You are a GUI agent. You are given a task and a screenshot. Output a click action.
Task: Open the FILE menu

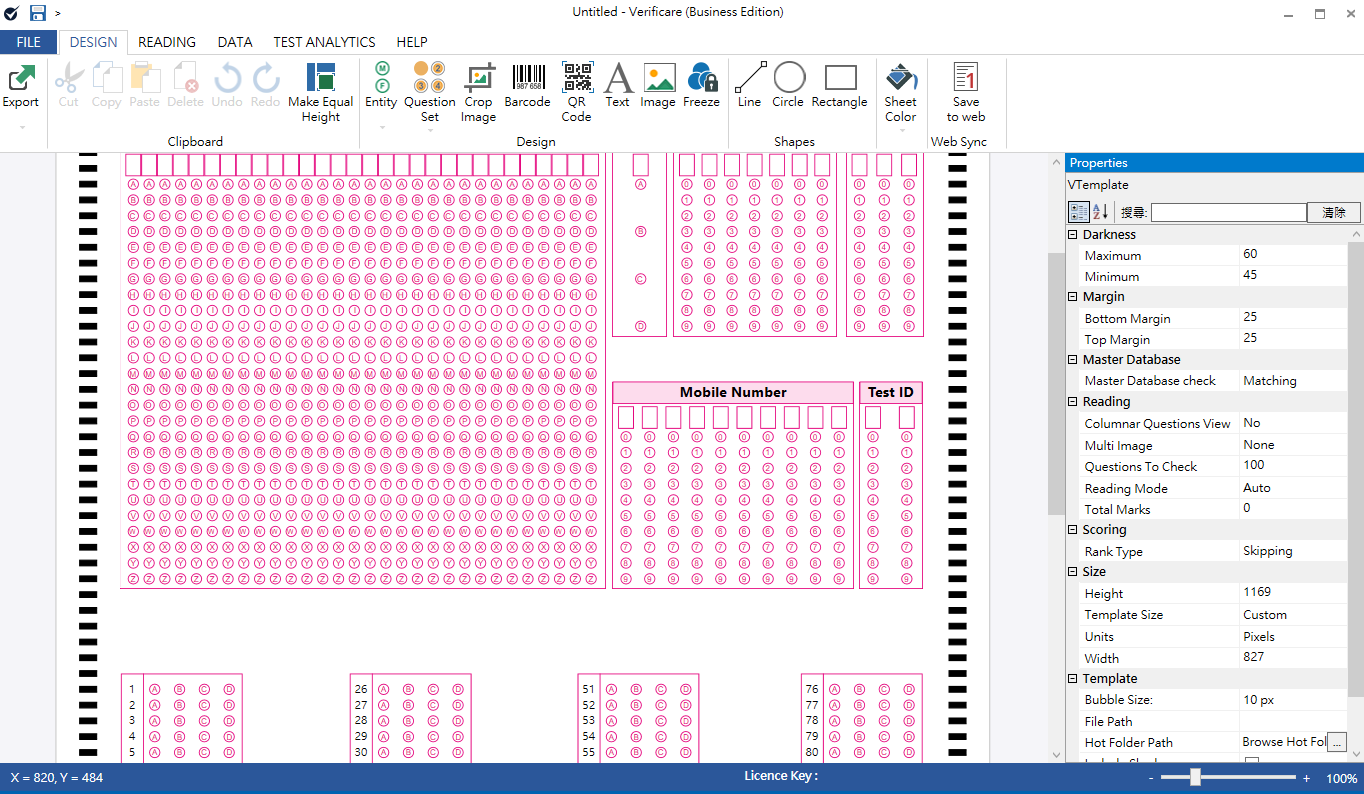coord(29,42)
